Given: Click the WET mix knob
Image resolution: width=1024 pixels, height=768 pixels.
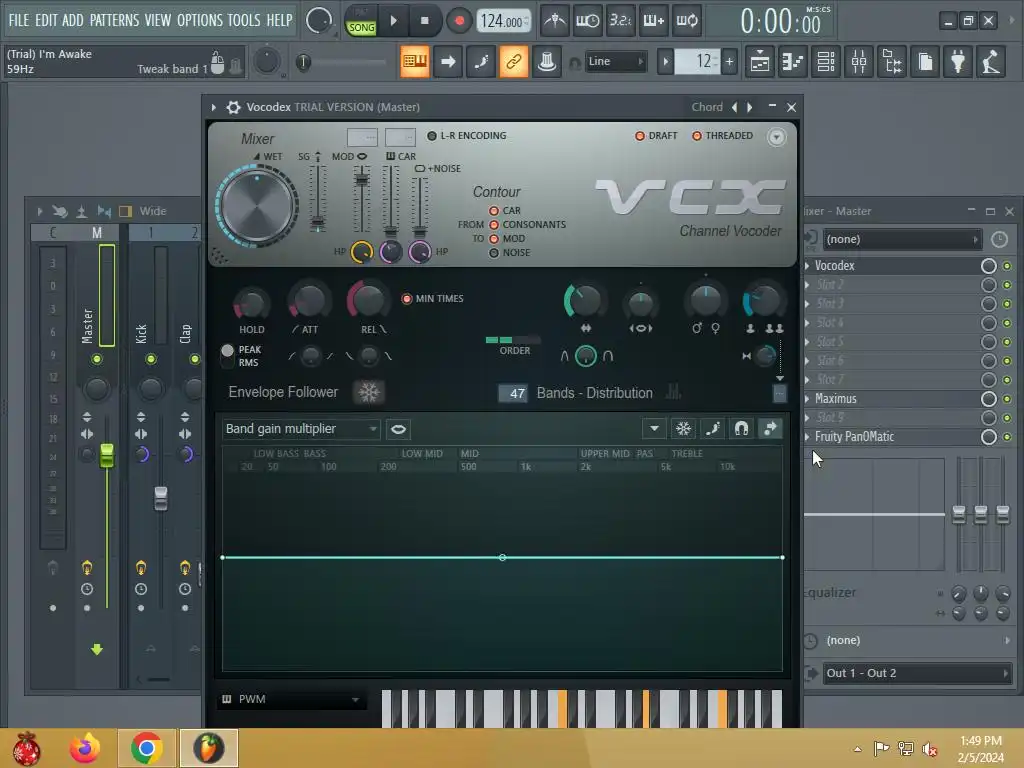Looking at the screenshot, I should 257,206.
